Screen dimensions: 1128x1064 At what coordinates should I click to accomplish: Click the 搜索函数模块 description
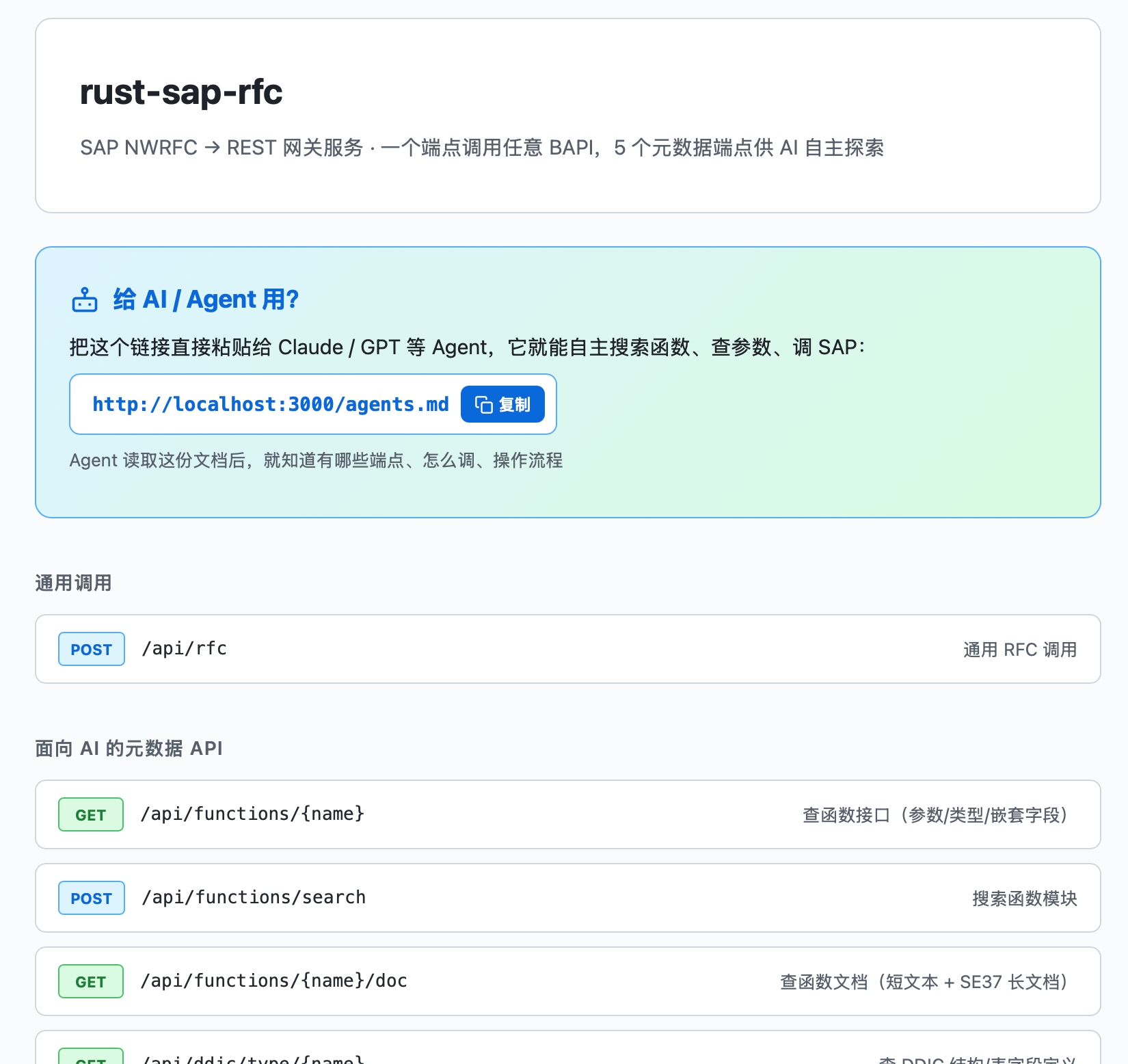(x=1025, y=899)
